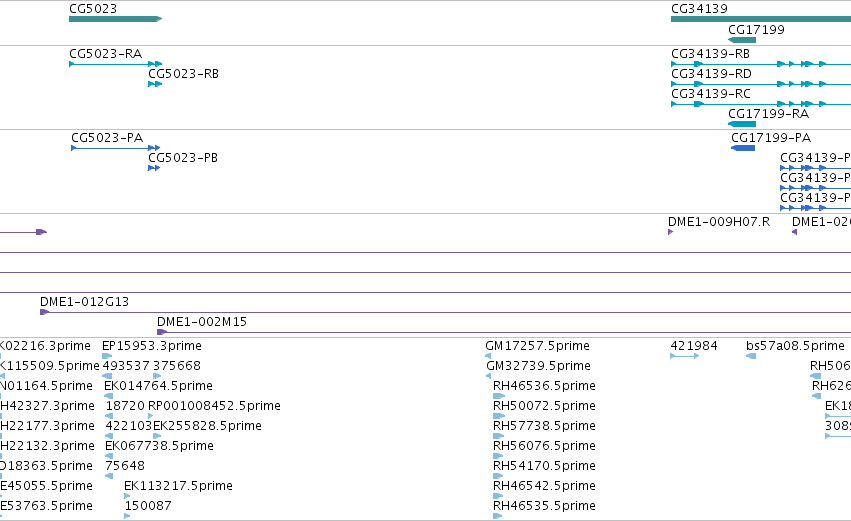
Task: Open the CG5023-RB transcript label
Action: pyautogui.click(x=183, y=74)
